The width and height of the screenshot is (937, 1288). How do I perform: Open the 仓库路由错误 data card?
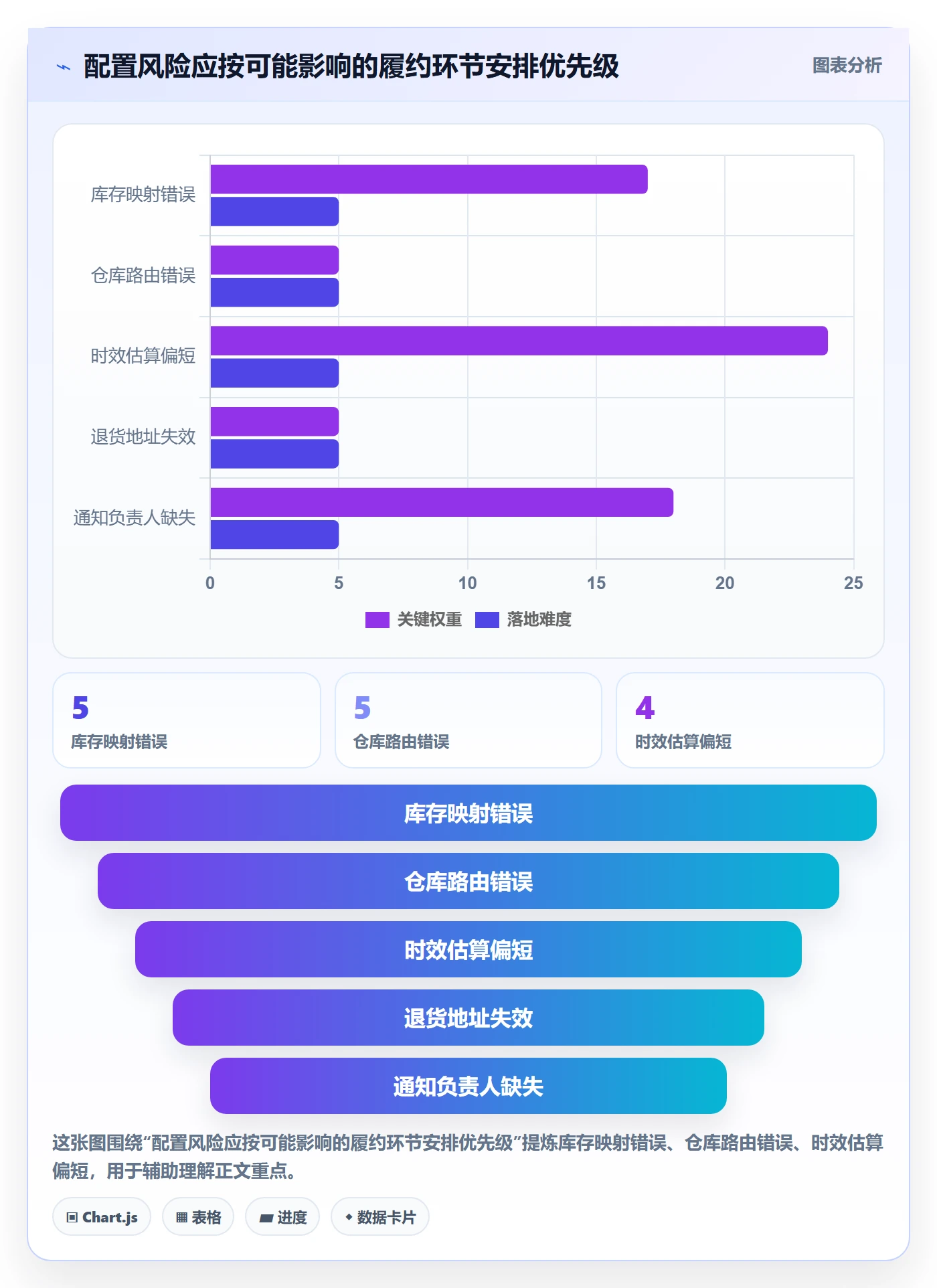click(468, 720)
